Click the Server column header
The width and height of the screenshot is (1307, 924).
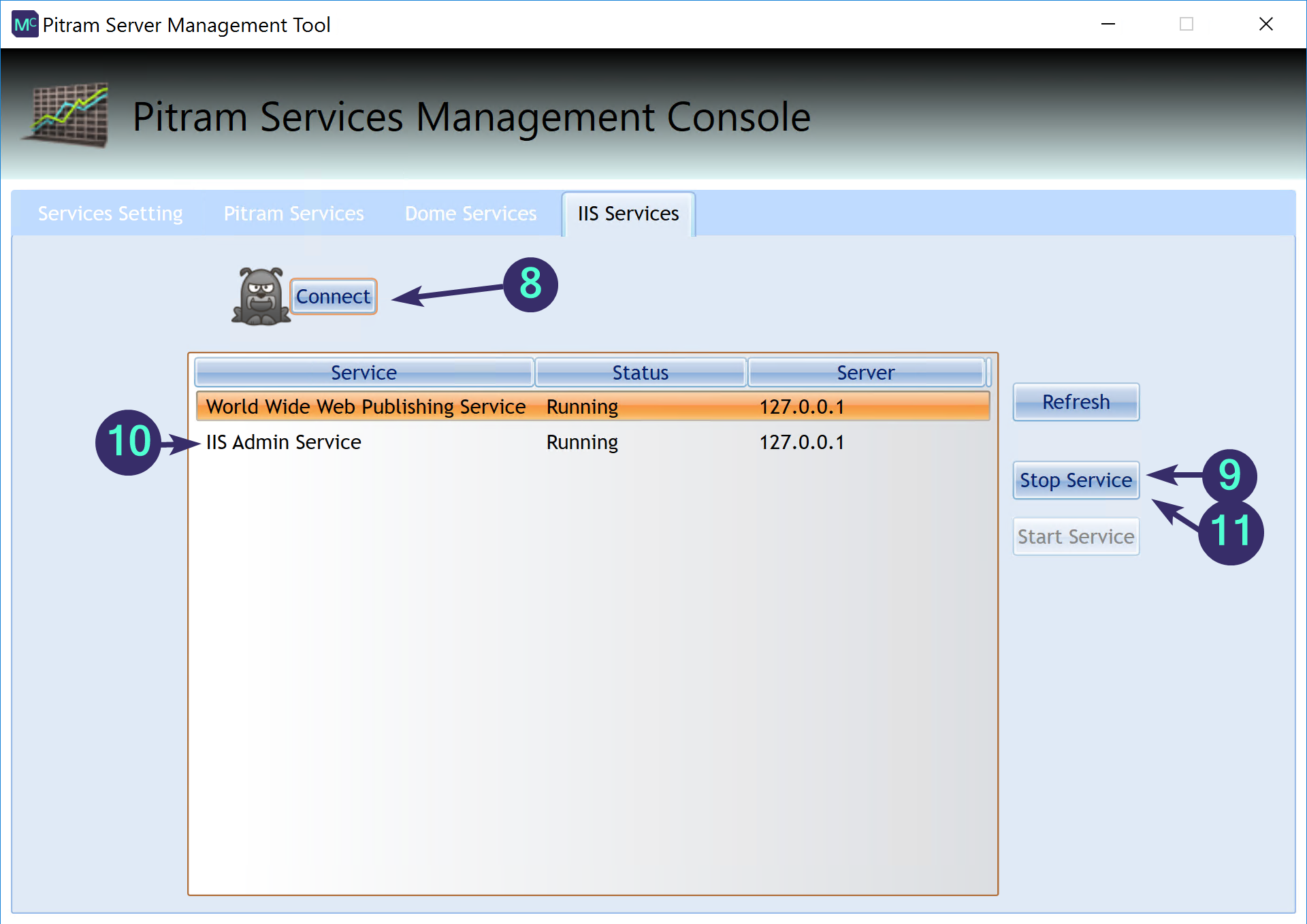tap(865, 373)
